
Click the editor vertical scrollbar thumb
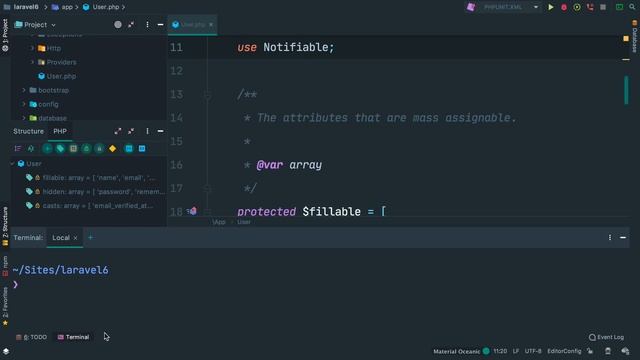tap(626, 90)
